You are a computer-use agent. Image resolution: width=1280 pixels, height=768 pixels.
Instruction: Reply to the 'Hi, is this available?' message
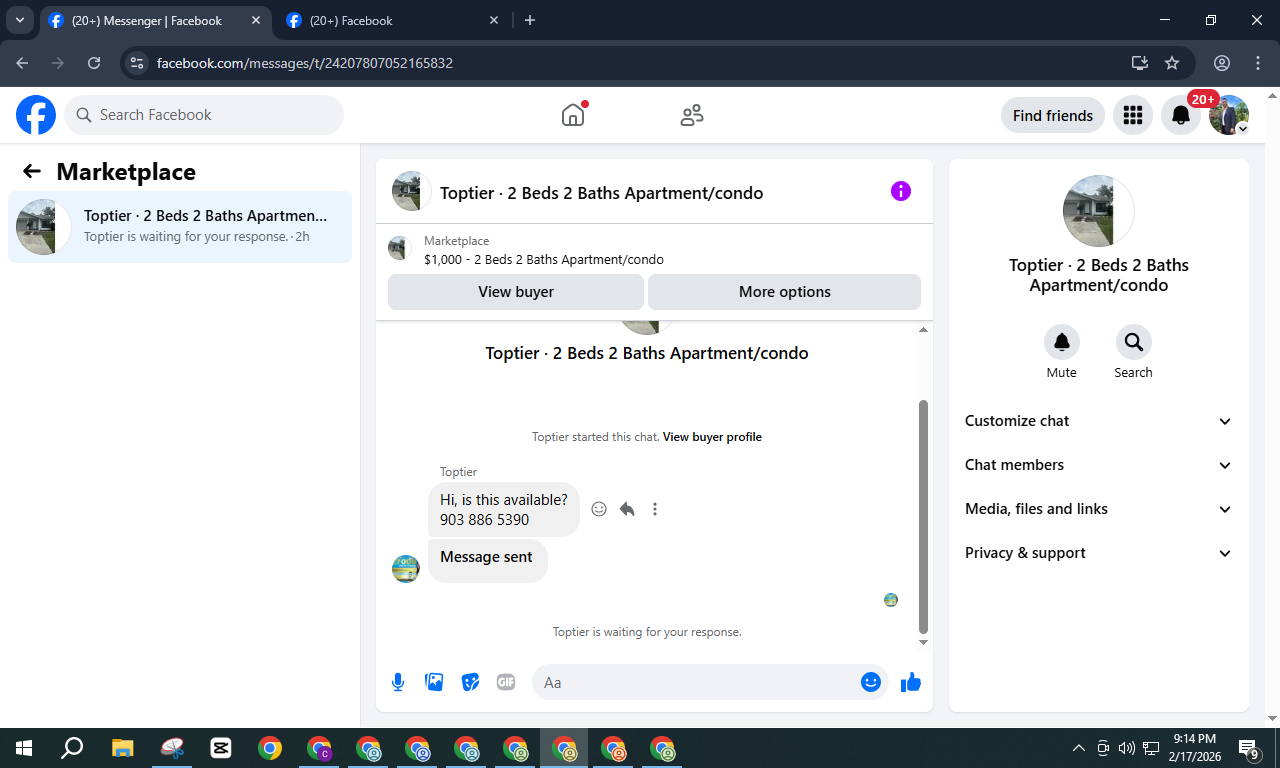tap(627, 509)
